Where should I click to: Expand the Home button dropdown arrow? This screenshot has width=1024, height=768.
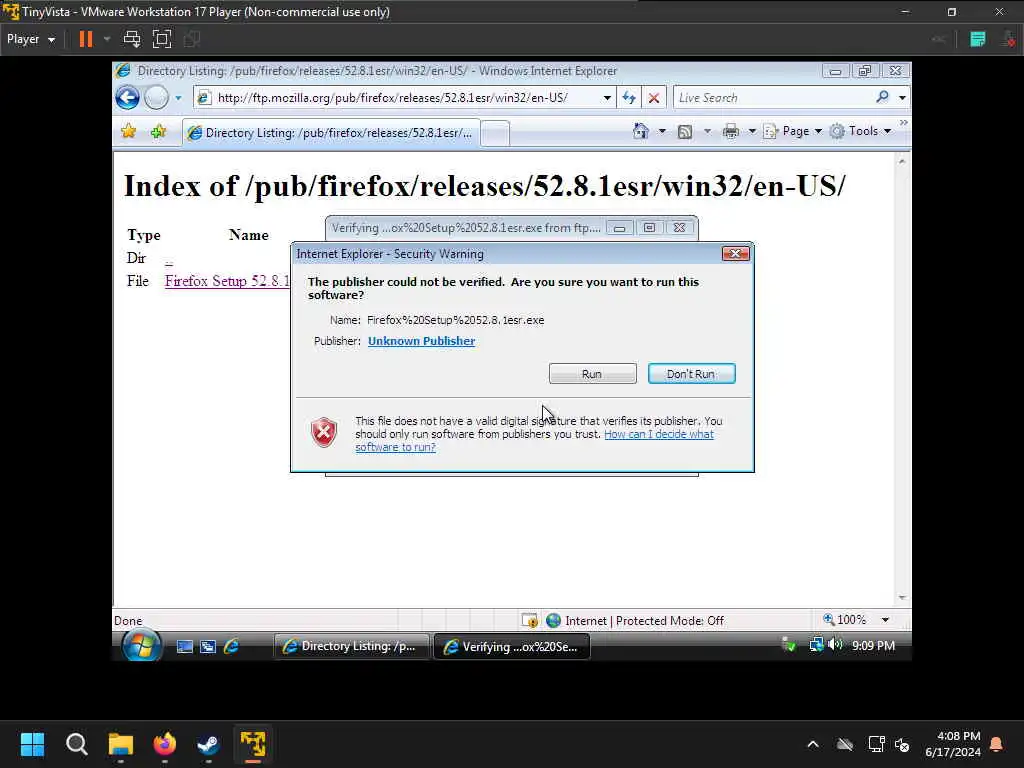(x=662, y=131)
